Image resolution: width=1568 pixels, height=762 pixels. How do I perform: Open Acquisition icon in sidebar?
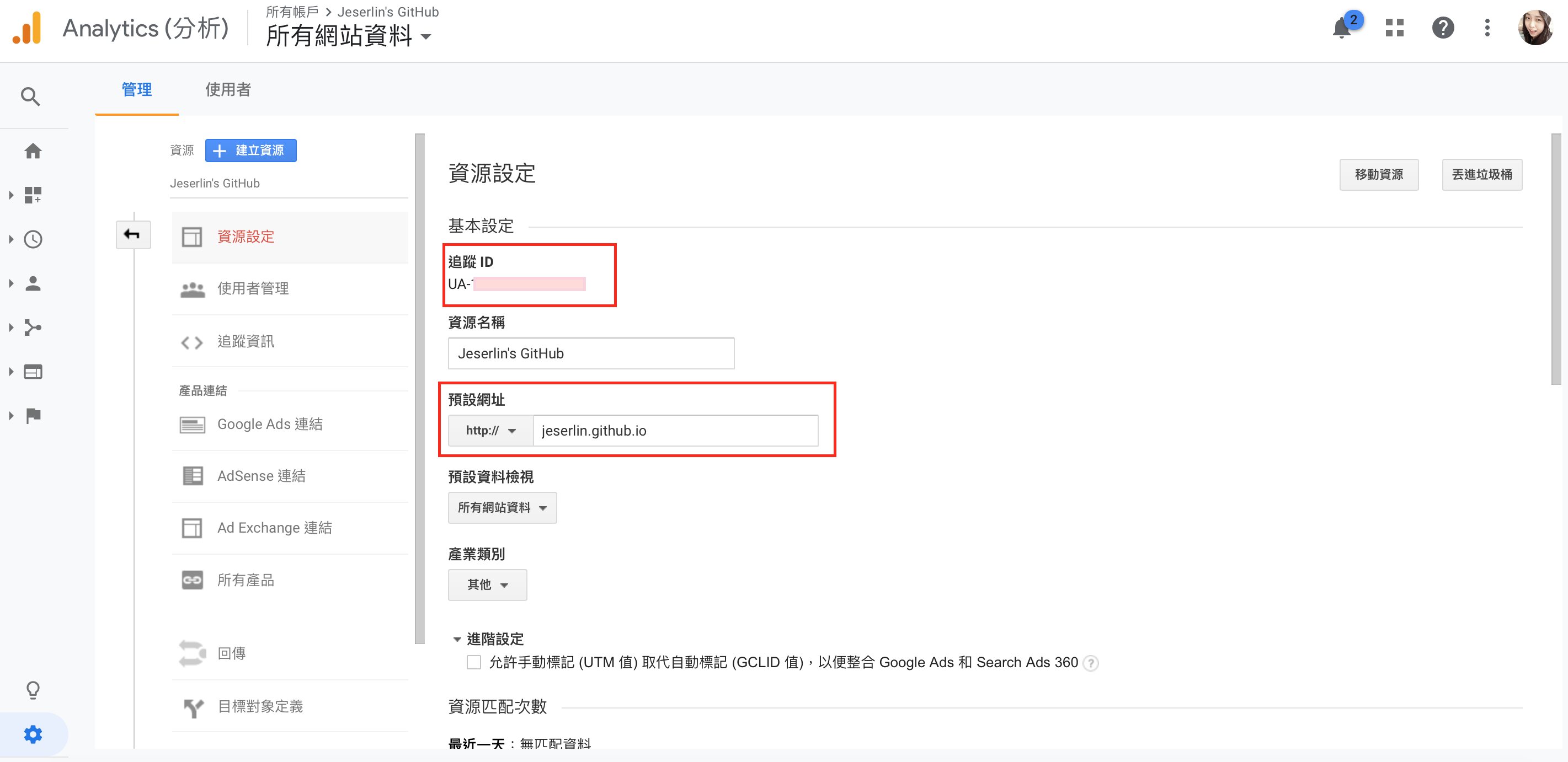click(33, 328)
